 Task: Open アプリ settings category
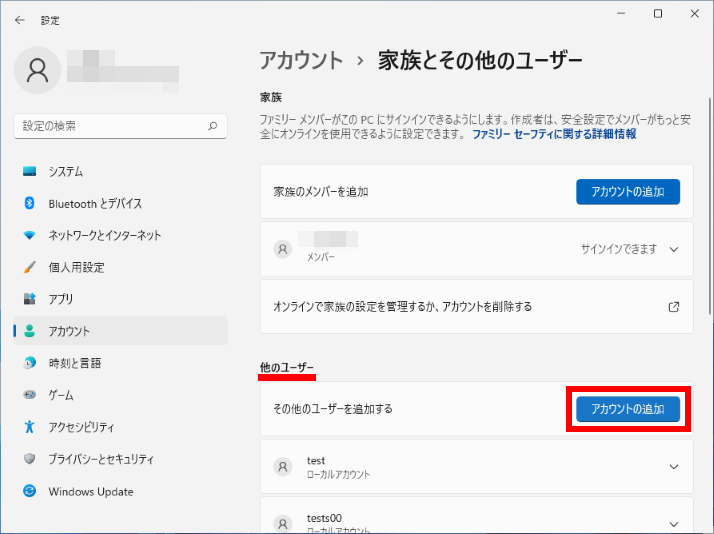tap(121, 299)
